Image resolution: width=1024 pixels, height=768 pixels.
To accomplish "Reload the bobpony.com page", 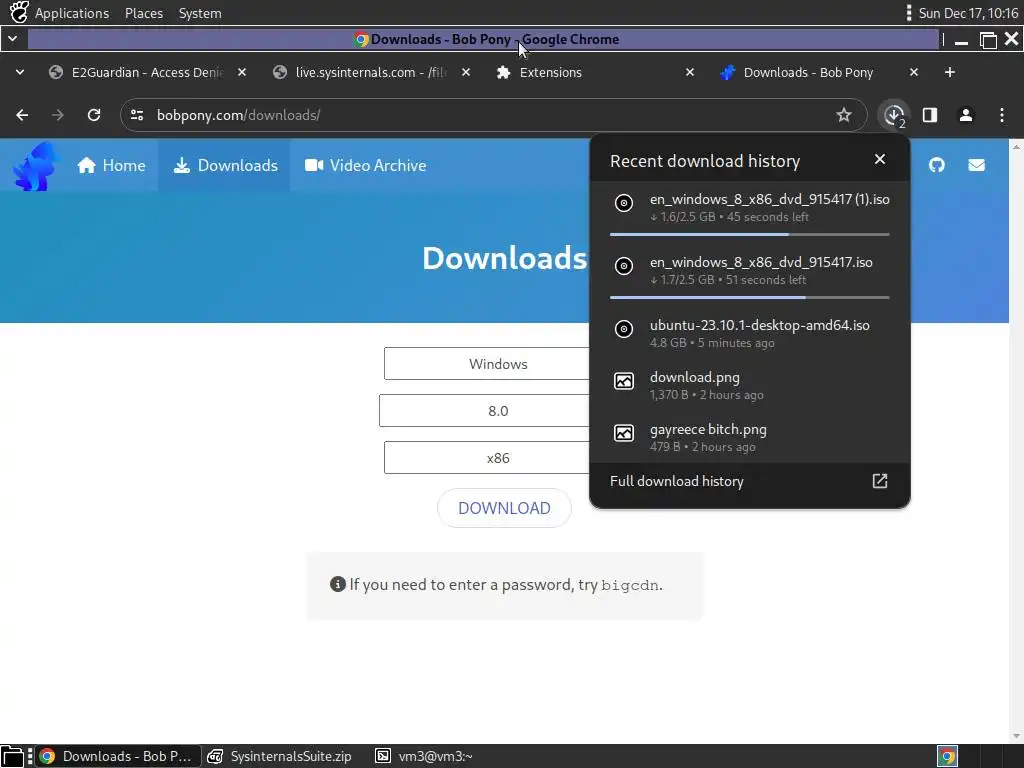I will tap(94, 116).
